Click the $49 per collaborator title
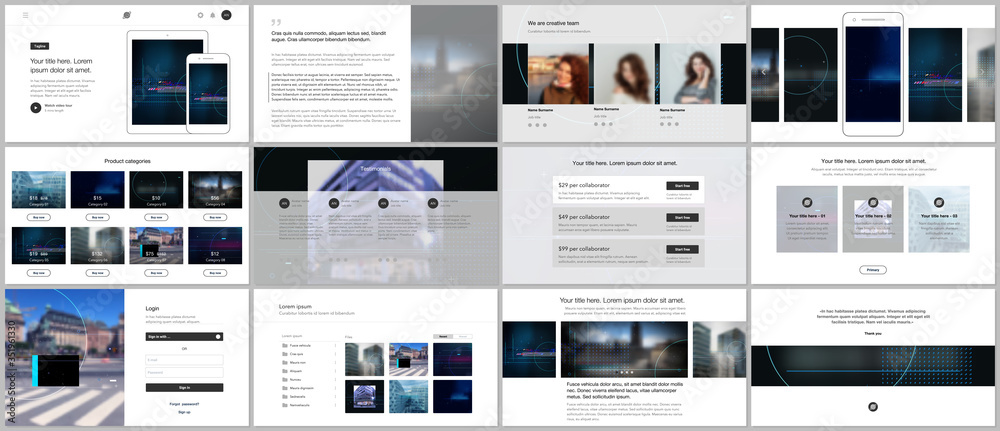Image resolution: width=1000 pixels, height=431 pixels. (x=584, y=217)
